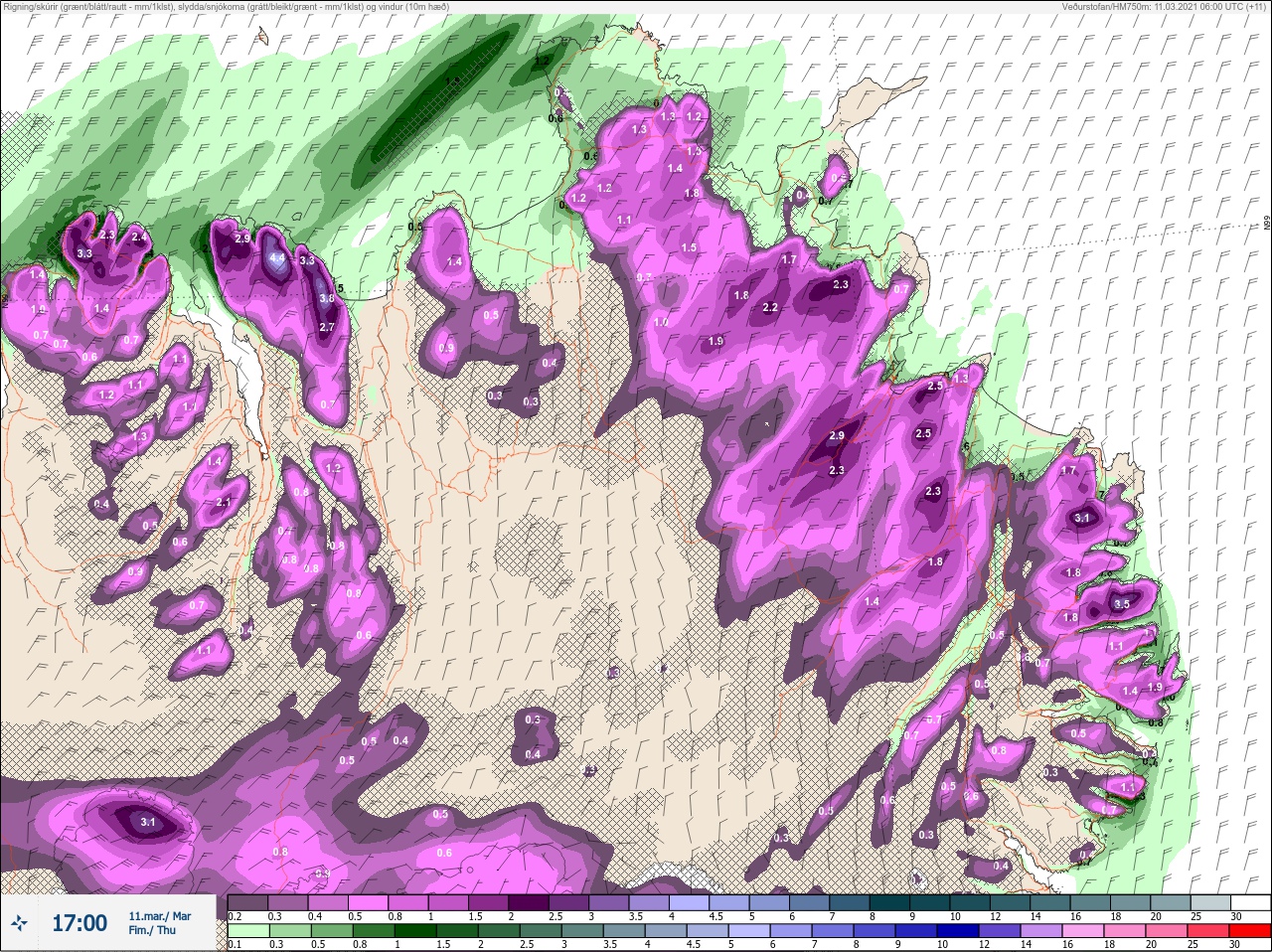Click the 'Veðurstofan/HM750m' model run header

coord(1164,7)
